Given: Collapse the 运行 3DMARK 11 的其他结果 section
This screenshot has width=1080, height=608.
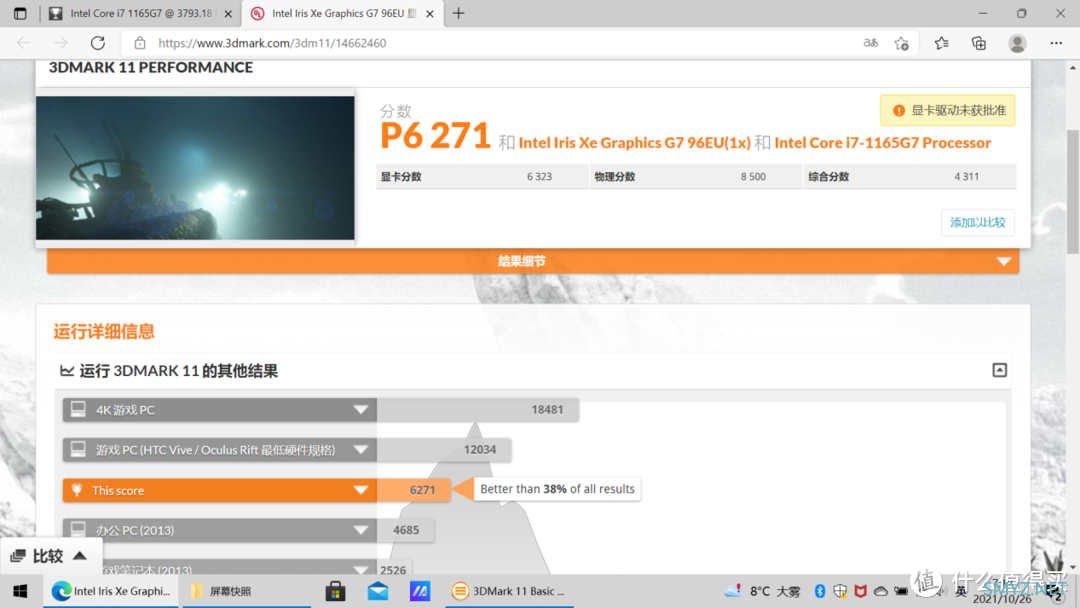Looking at the screenshot, I should pos(999,370).
